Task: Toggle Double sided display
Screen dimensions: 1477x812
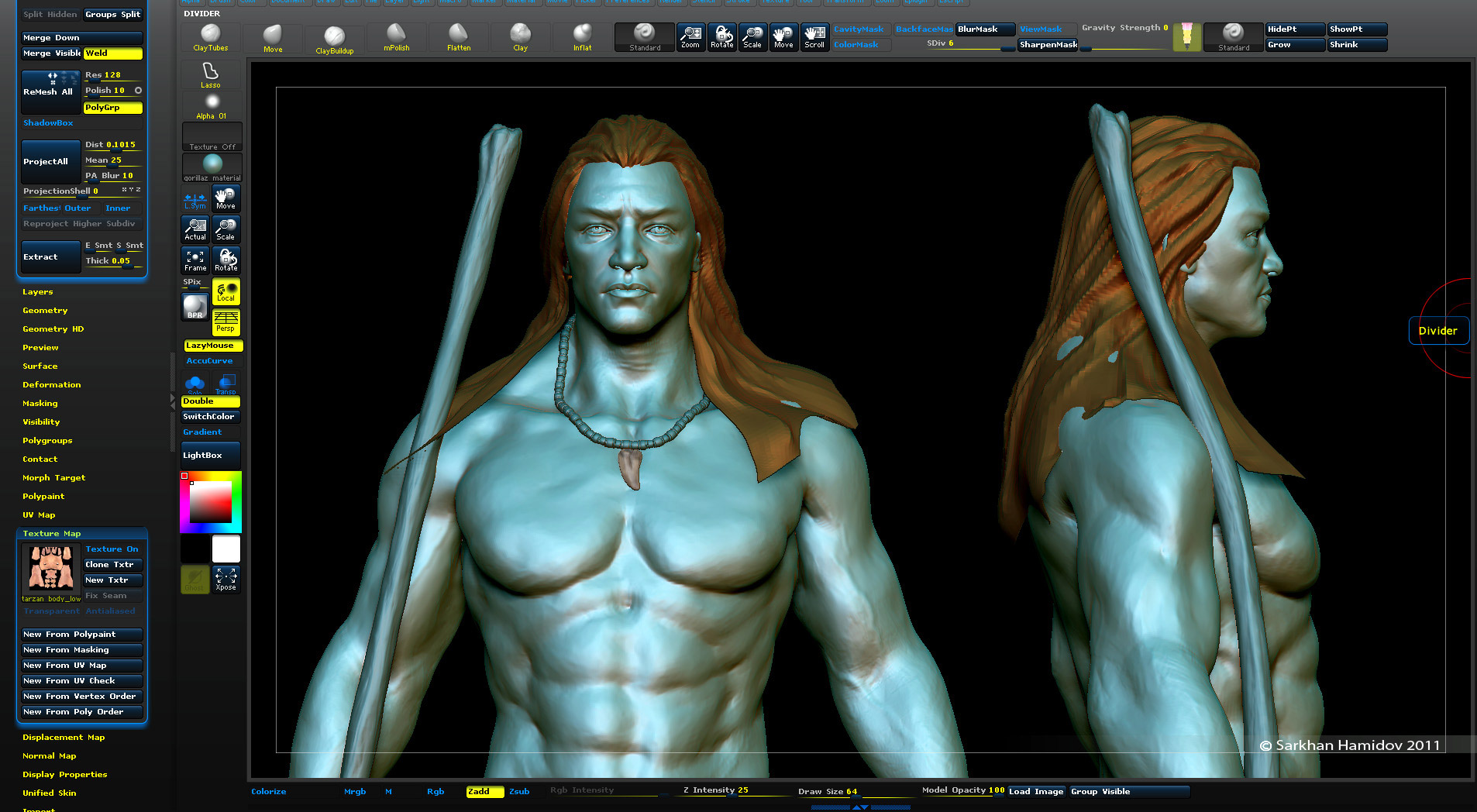Action: tap(210, 401)
